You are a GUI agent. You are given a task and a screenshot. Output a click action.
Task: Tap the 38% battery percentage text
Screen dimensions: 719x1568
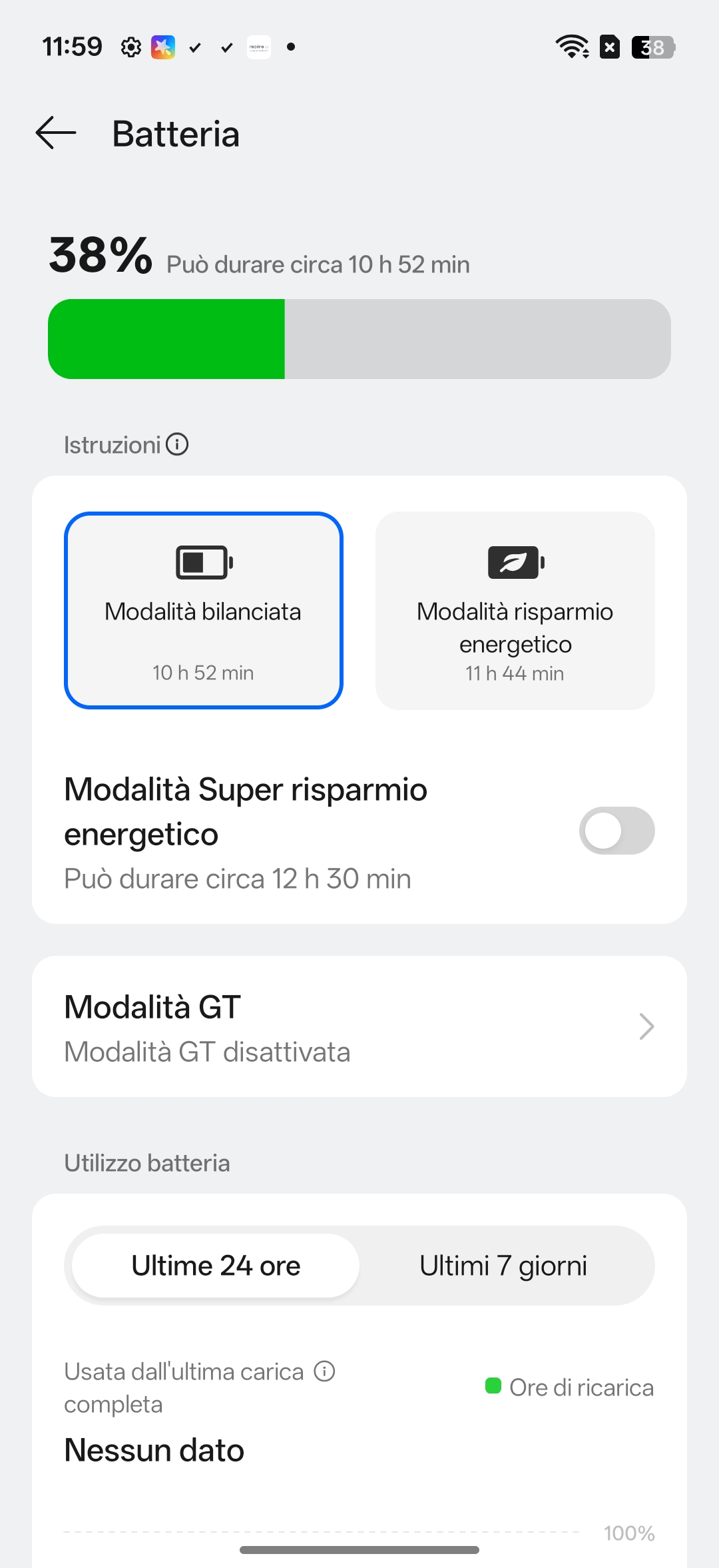[x=101, y=255]
